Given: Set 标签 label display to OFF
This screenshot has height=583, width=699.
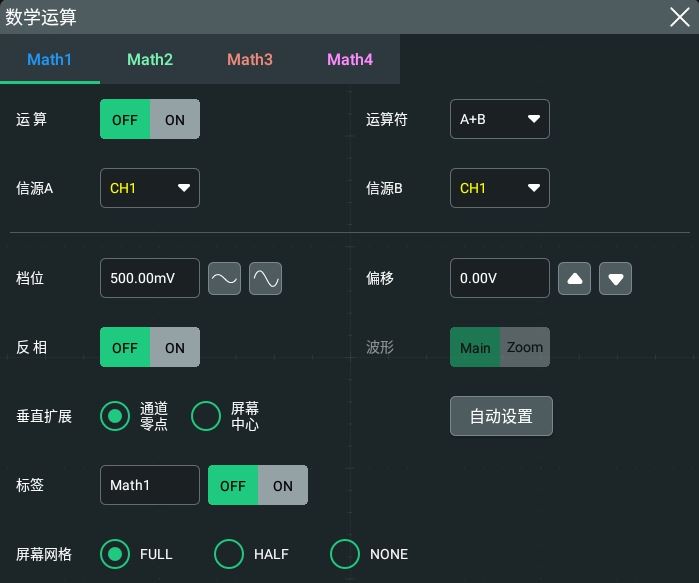Looking at the screenshot, I should click(x=233, y=485).
